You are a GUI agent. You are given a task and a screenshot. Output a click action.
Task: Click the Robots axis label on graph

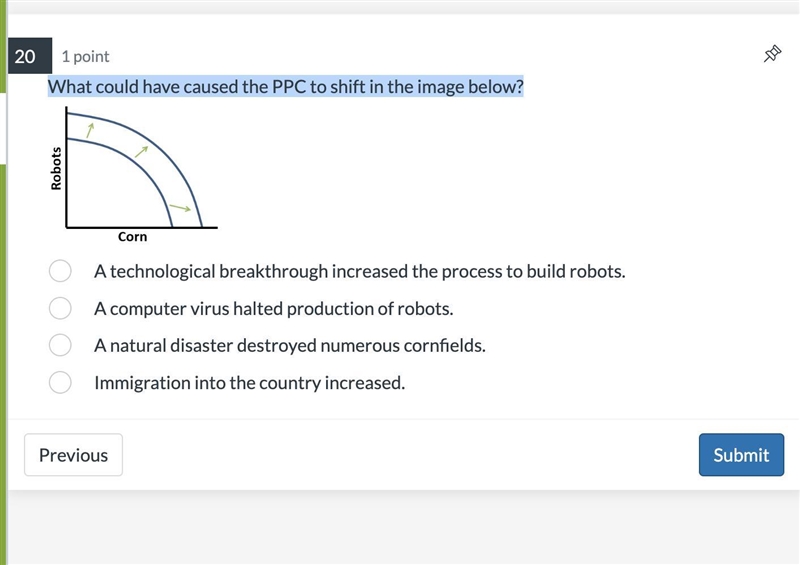click(56, 168)
